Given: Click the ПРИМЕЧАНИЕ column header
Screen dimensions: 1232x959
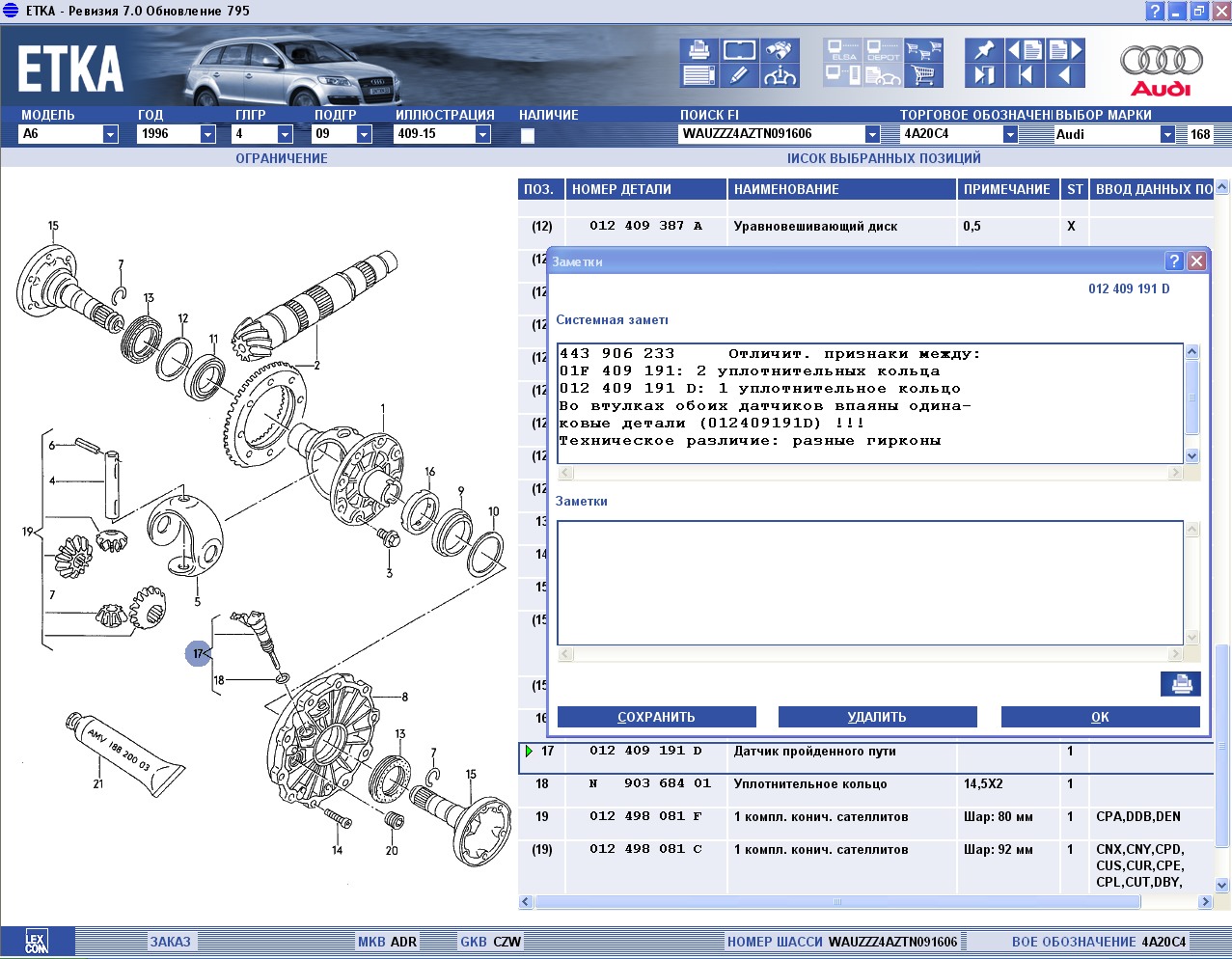Looking at the screenshot, I should coord(1007,189).
